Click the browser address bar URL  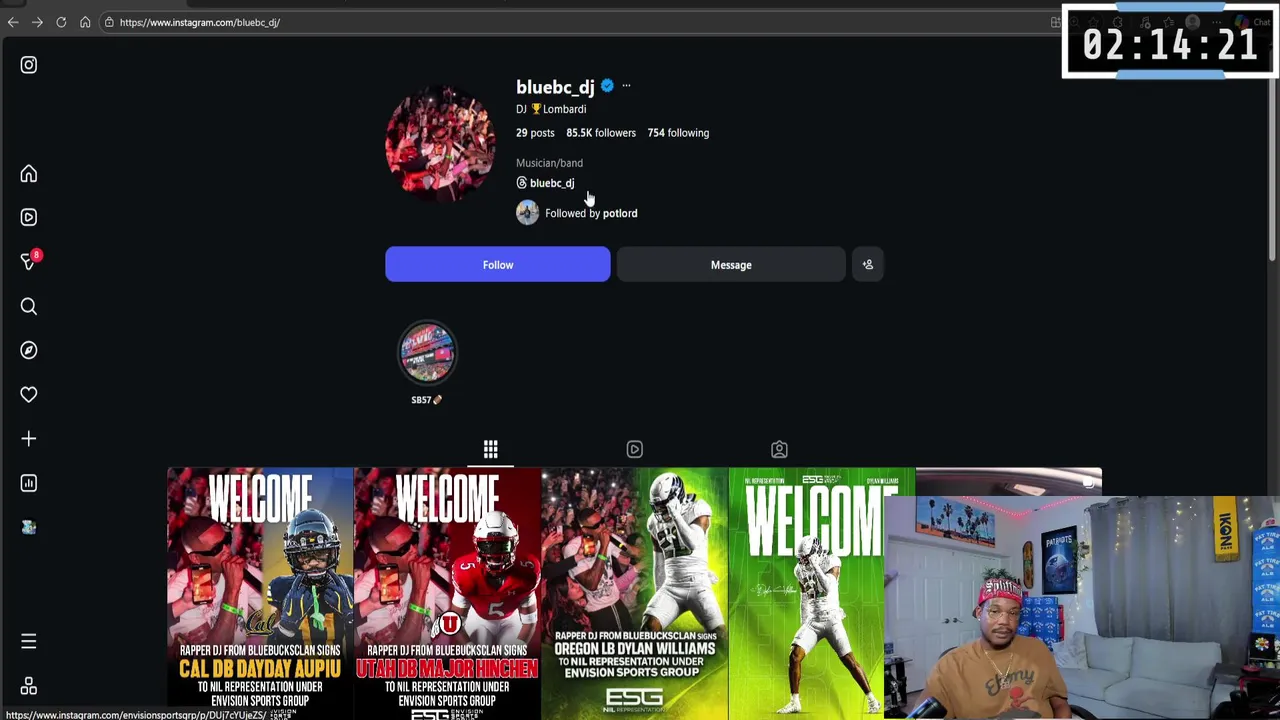coord(200,22)
